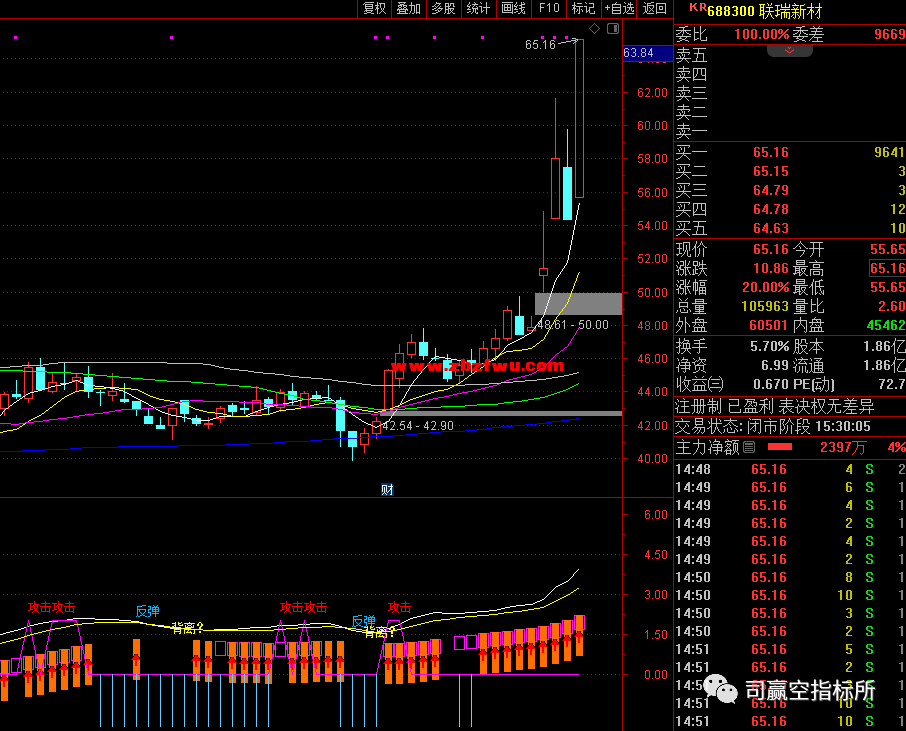
Task: Expand the order book with red chevron
Action: 789,49
